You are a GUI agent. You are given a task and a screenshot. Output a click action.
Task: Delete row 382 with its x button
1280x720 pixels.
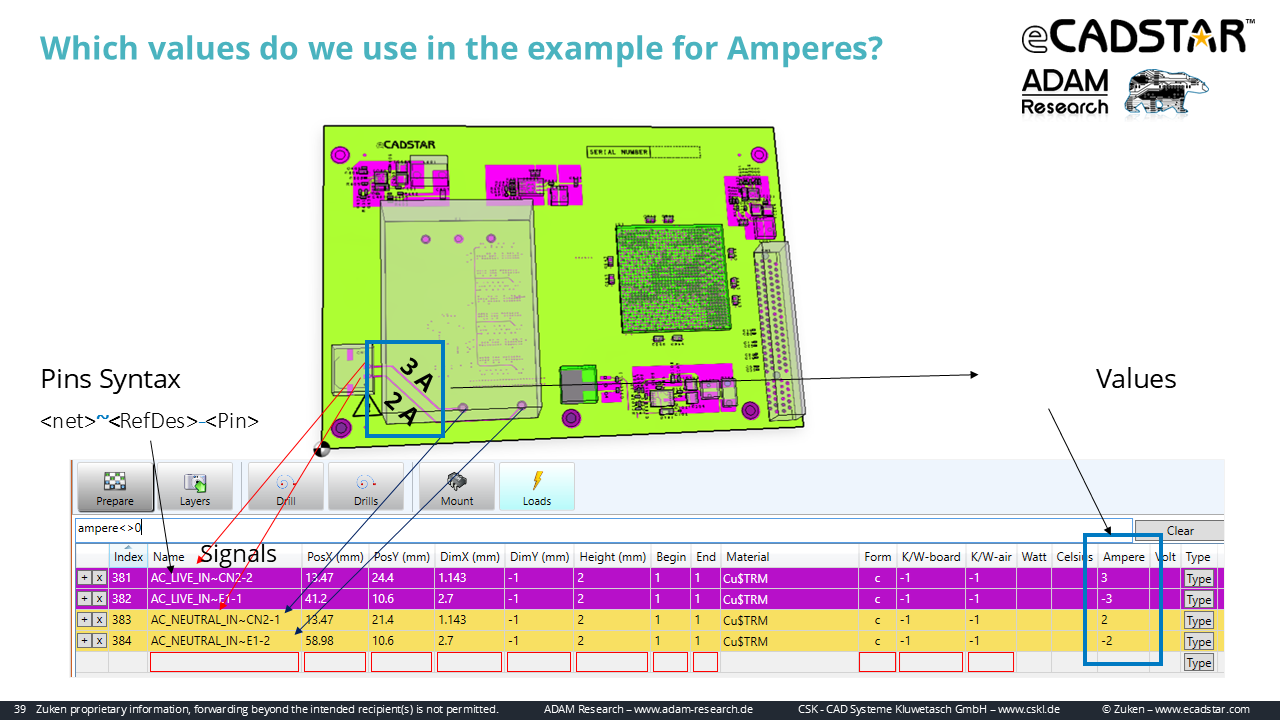pos(99,599)
